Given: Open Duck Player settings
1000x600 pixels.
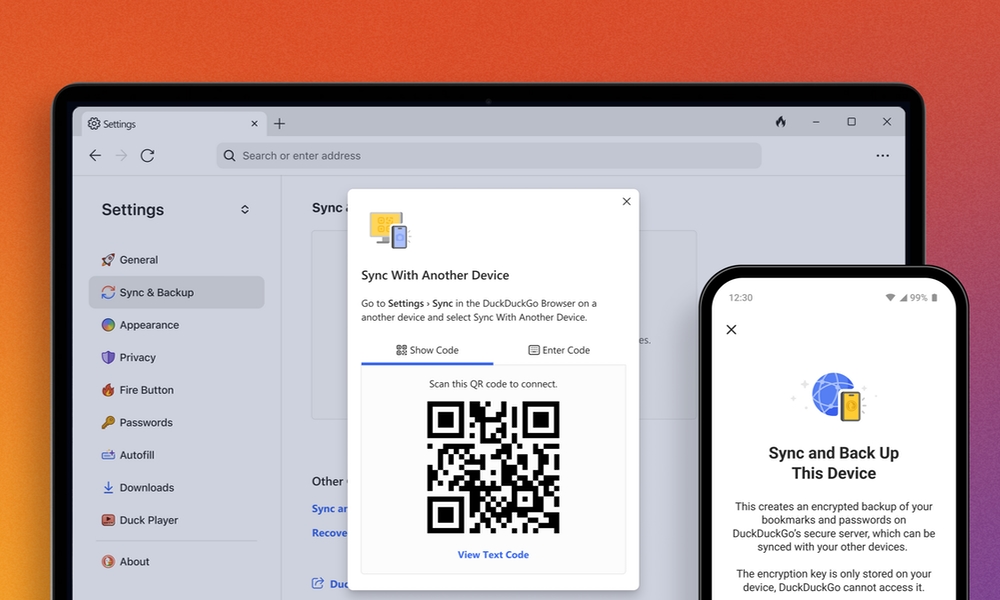Looking at the screenshot, I should (x=148, y=520).
